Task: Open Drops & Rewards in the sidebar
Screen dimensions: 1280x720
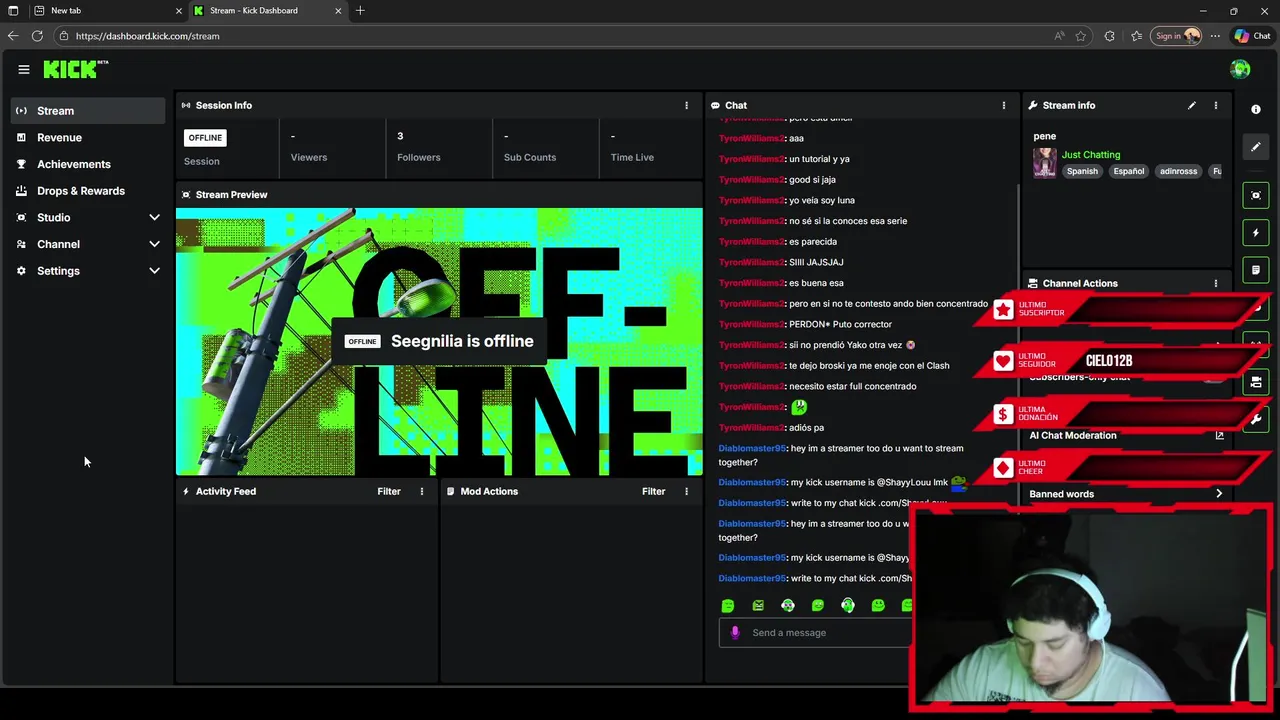Action: pyautogui.click(x=88, y=191)
